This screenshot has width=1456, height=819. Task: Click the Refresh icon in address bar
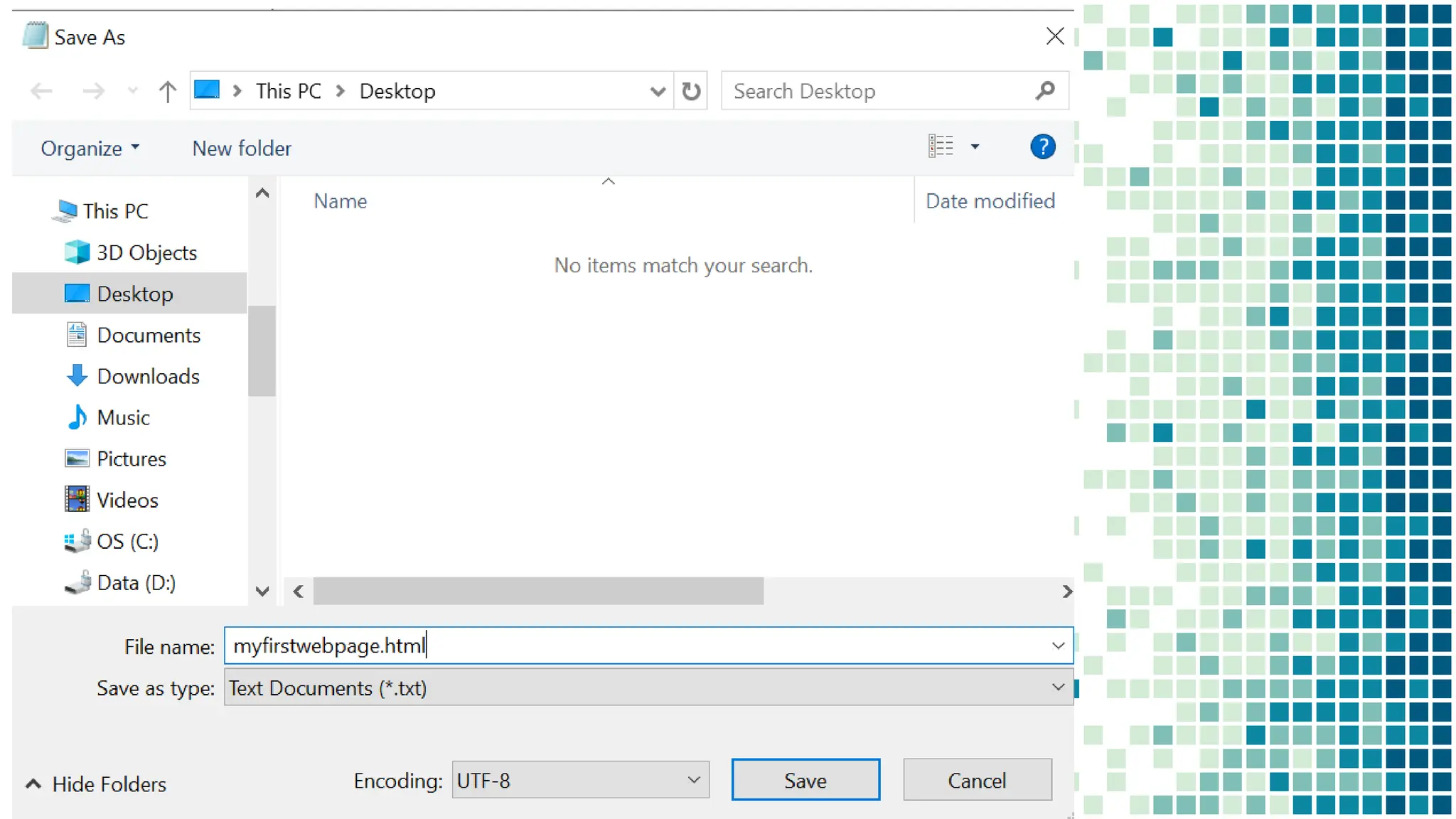tap(691, 91)
